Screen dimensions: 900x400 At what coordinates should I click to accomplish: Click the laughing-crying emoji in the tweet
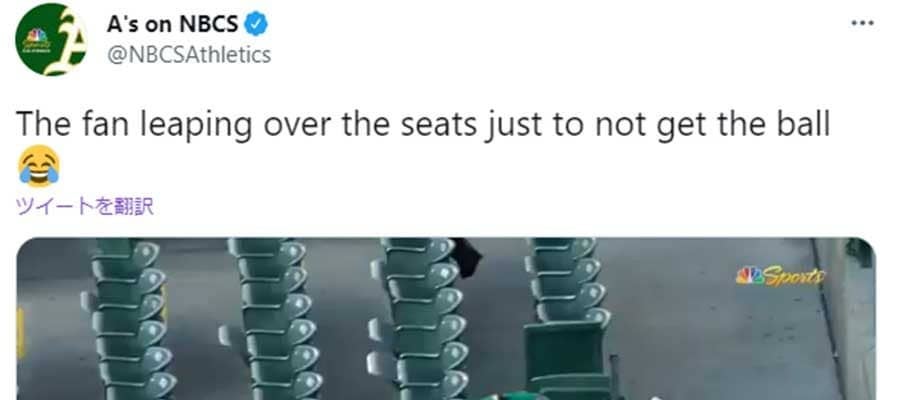(x=39, y=166)
